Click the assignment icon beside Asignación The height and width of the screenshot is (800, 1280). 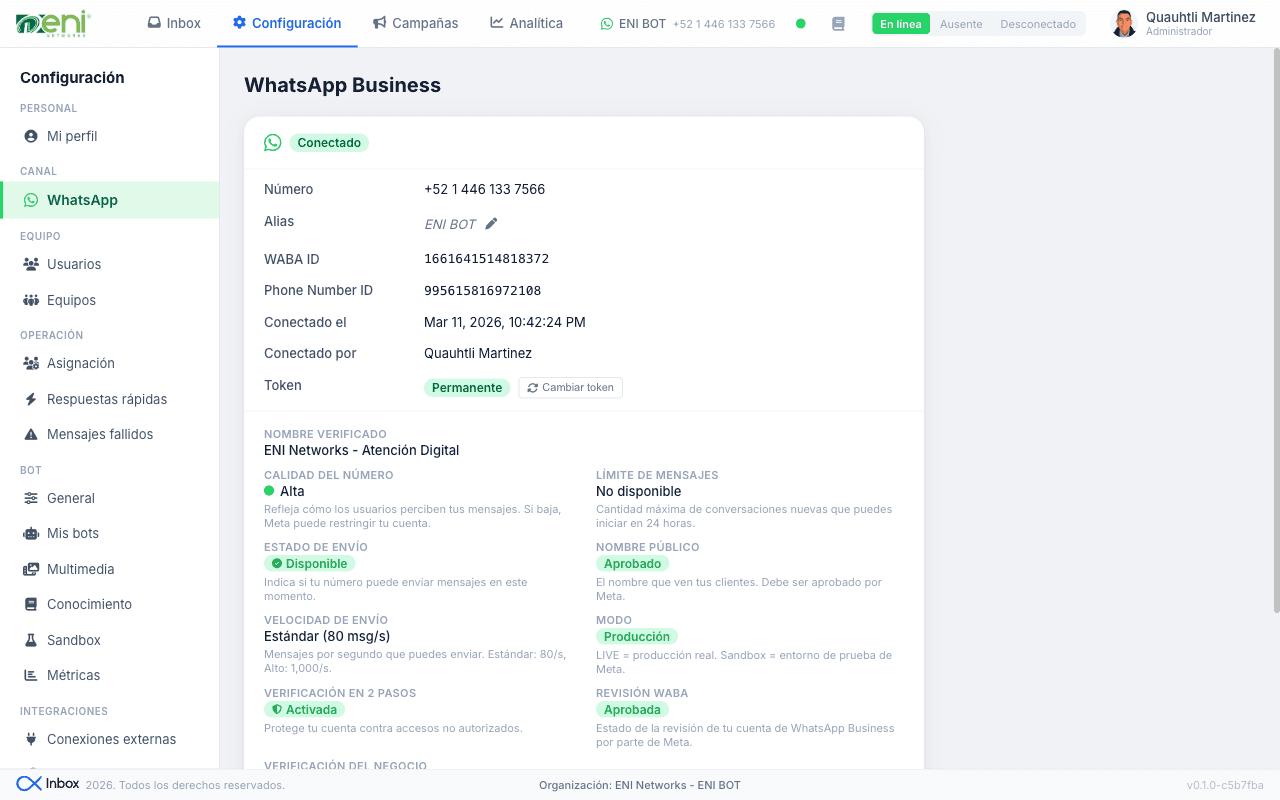pos(31,363)
